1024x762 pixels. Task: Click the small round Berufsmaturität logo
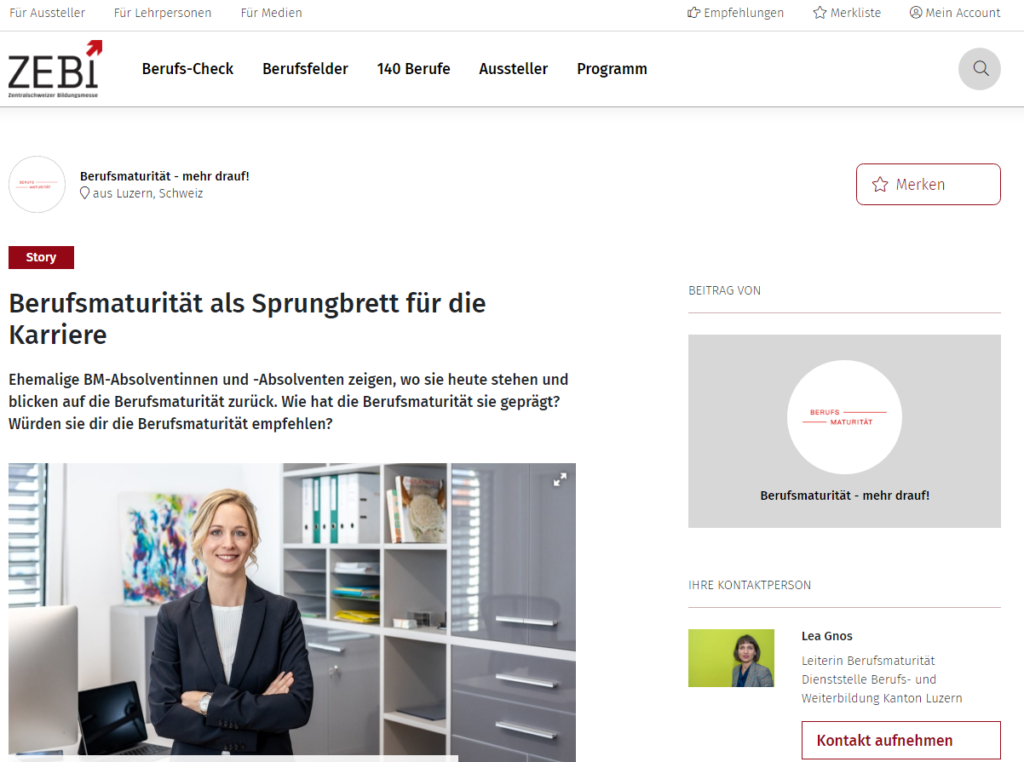[x=37, y=184]
